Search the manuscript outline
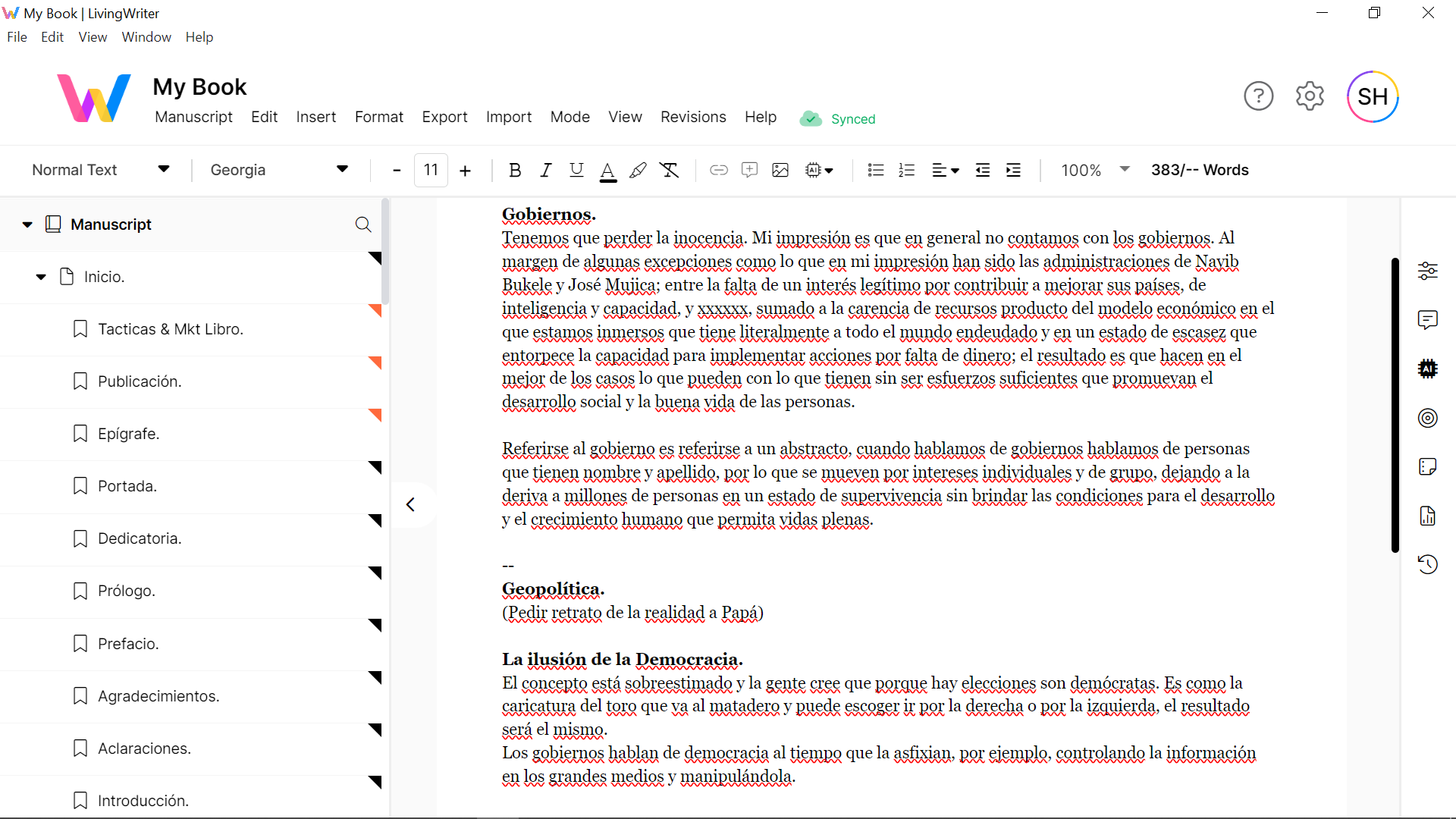 (363, 224)
